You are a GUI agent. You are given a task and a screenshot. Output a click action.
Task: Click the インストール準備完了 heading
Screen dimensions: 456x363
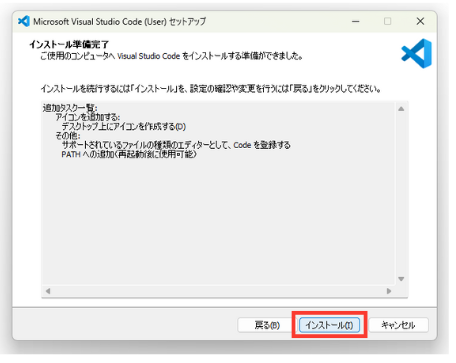69,44
